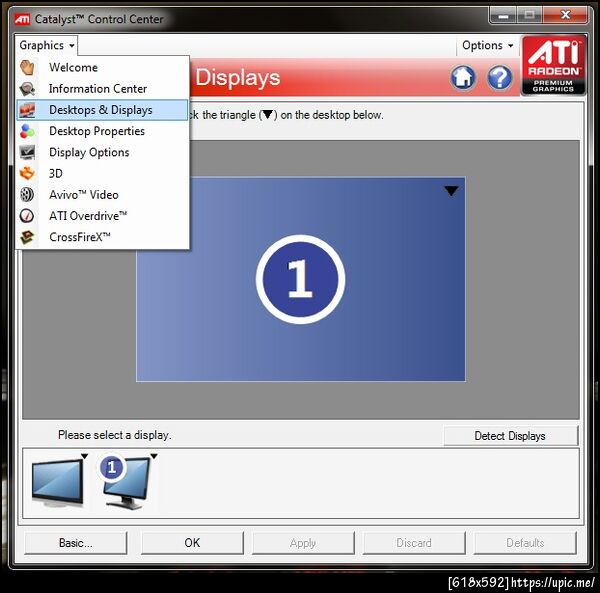600x593 pixels.
Task: Open the Options dropdown
Action: pyautogui.click(x=488, y=46)
